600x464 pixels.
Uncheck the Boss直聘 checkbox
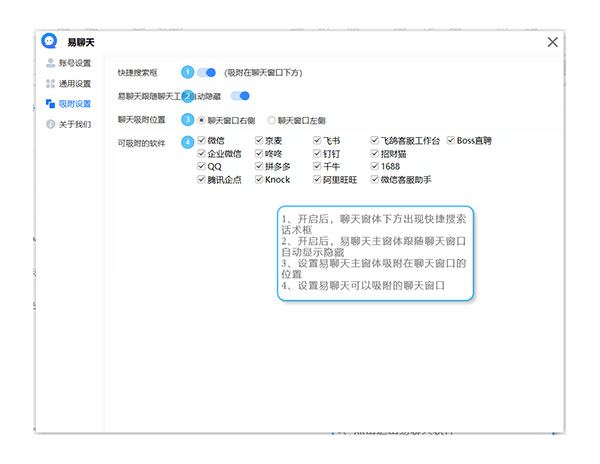pyautogui.click(x=451, y=140)
